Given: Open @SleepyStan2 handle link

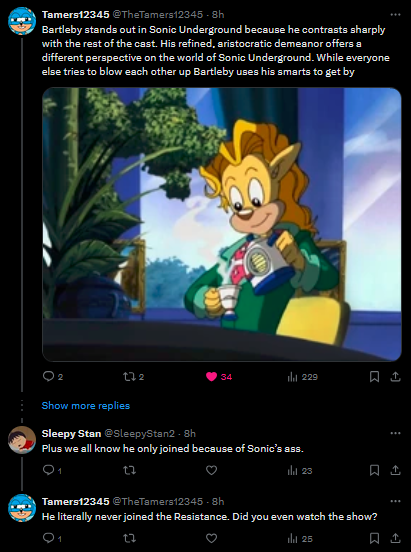Looking at the screenshot, I should (x=139, y=434).
